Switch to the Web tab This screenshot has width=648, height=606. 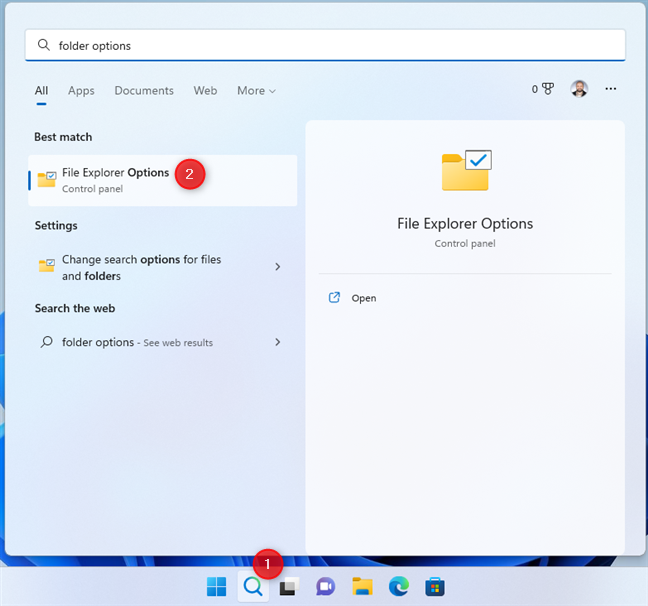pos(205,91)
